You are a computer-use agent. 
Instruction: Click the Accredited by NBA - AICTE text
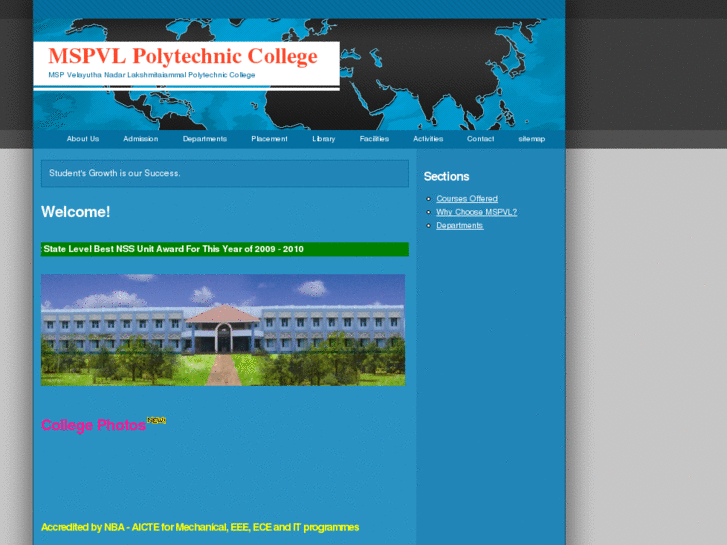click(x=200, y=527)
